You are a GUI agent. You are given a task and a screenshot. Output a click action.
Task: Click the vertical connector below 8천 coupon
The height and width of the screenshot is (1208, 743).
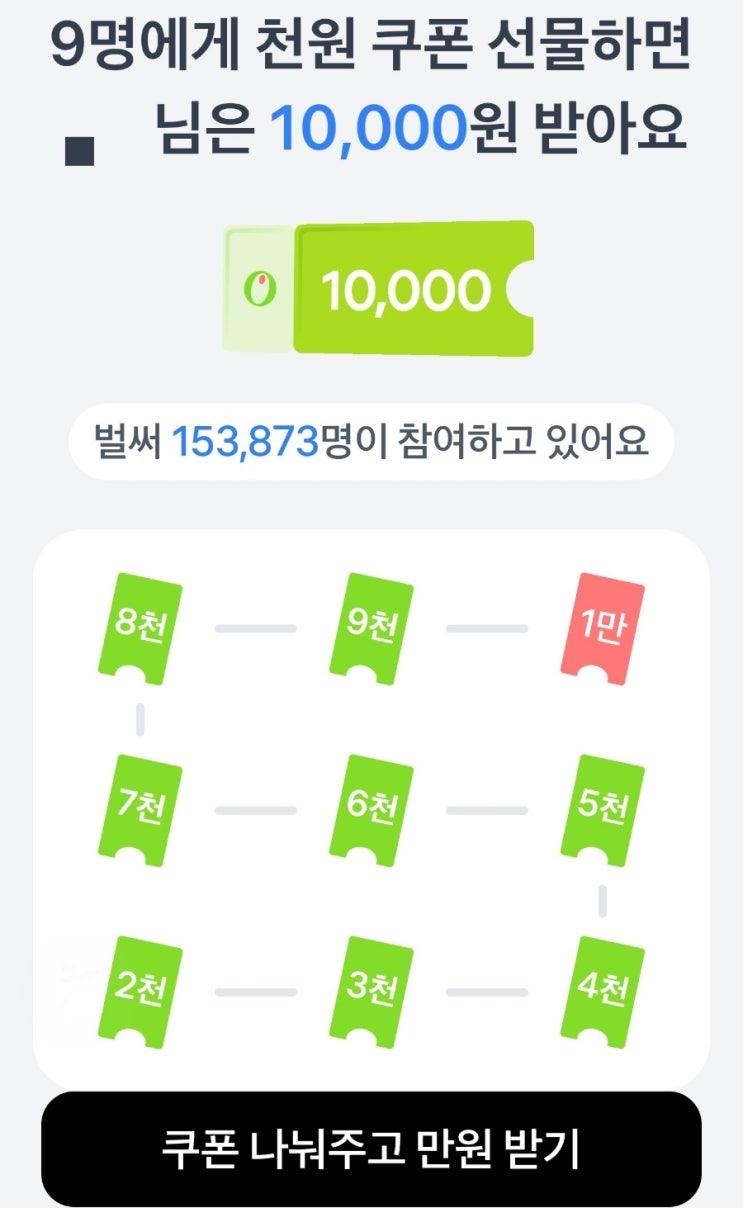[140, 719]
